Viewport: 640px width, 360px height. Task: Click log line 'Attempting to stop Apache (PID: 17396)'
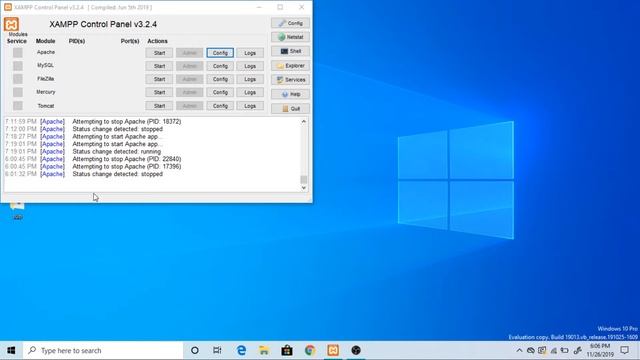point(127,167)
